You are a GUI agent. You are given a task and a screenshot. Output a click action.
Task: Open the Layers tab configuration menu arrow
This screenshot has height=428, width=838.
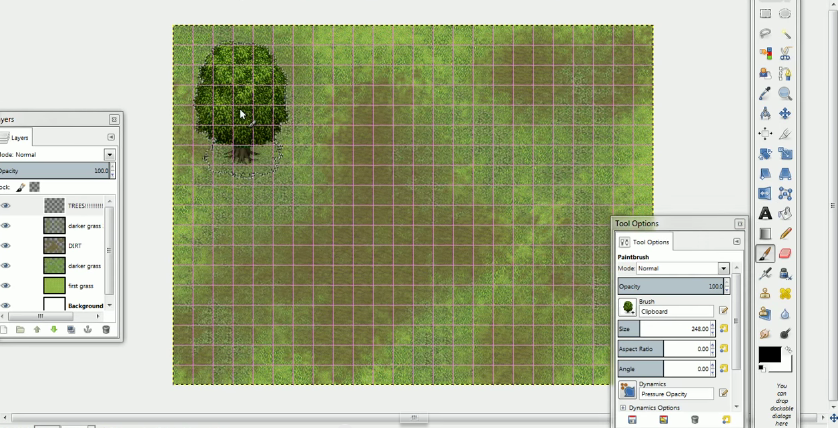pyautogui.click(x=111, y=137)
